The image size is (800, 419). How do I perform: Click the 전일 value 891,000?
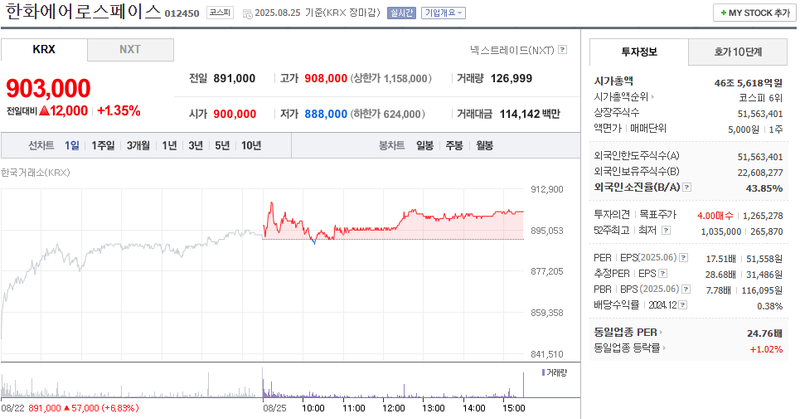point(234,79)
